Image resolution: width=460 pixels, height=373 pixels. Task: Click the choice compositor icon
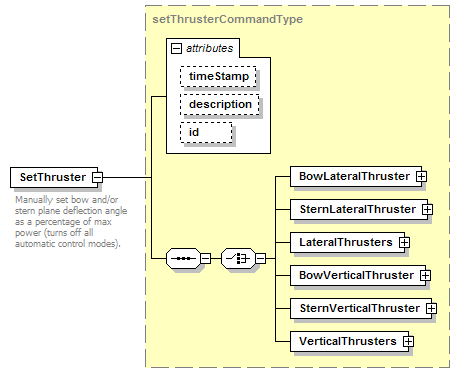pyautogui.click(x=238, y=258)
